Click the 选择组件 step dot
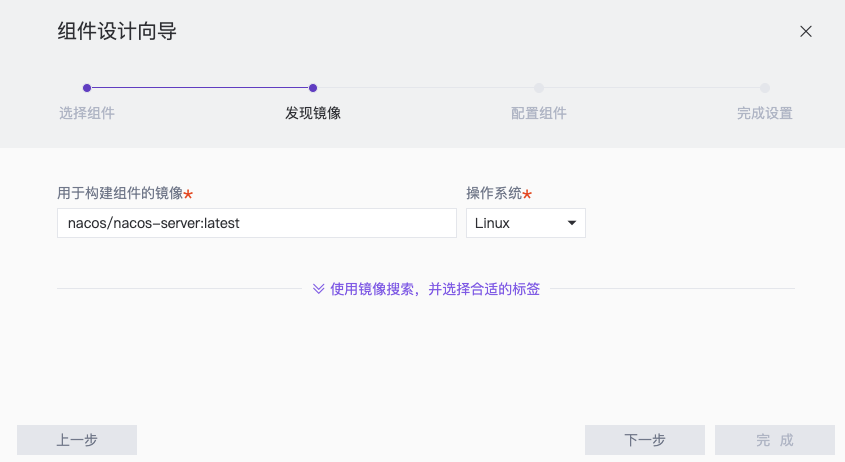Viewport: 845px width, 462px height. [87, 88]
